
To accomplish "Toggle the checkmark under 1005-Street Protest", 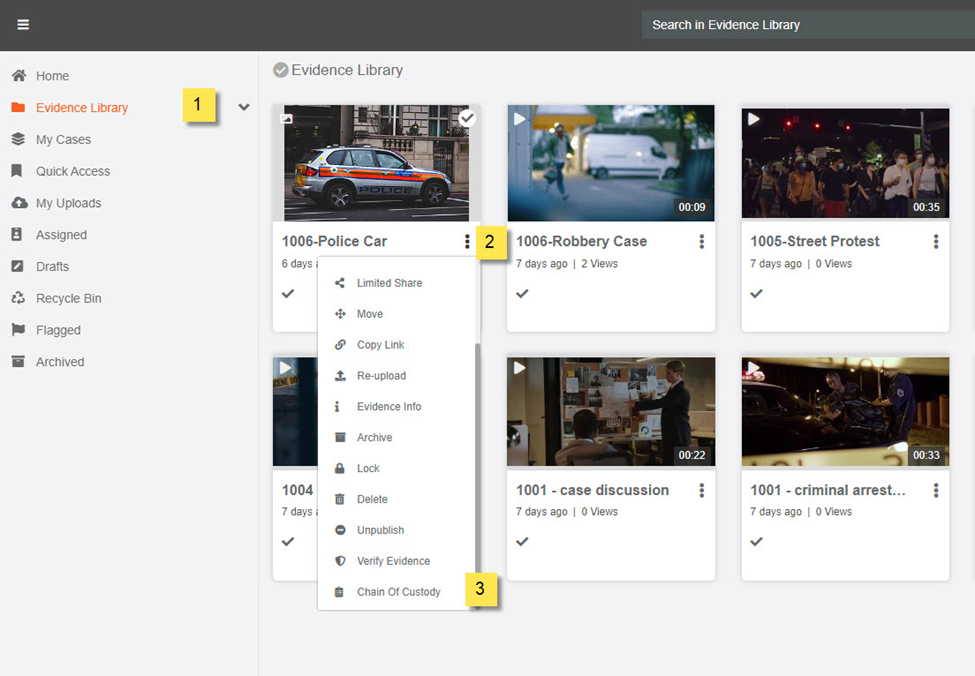I will 756,293.
